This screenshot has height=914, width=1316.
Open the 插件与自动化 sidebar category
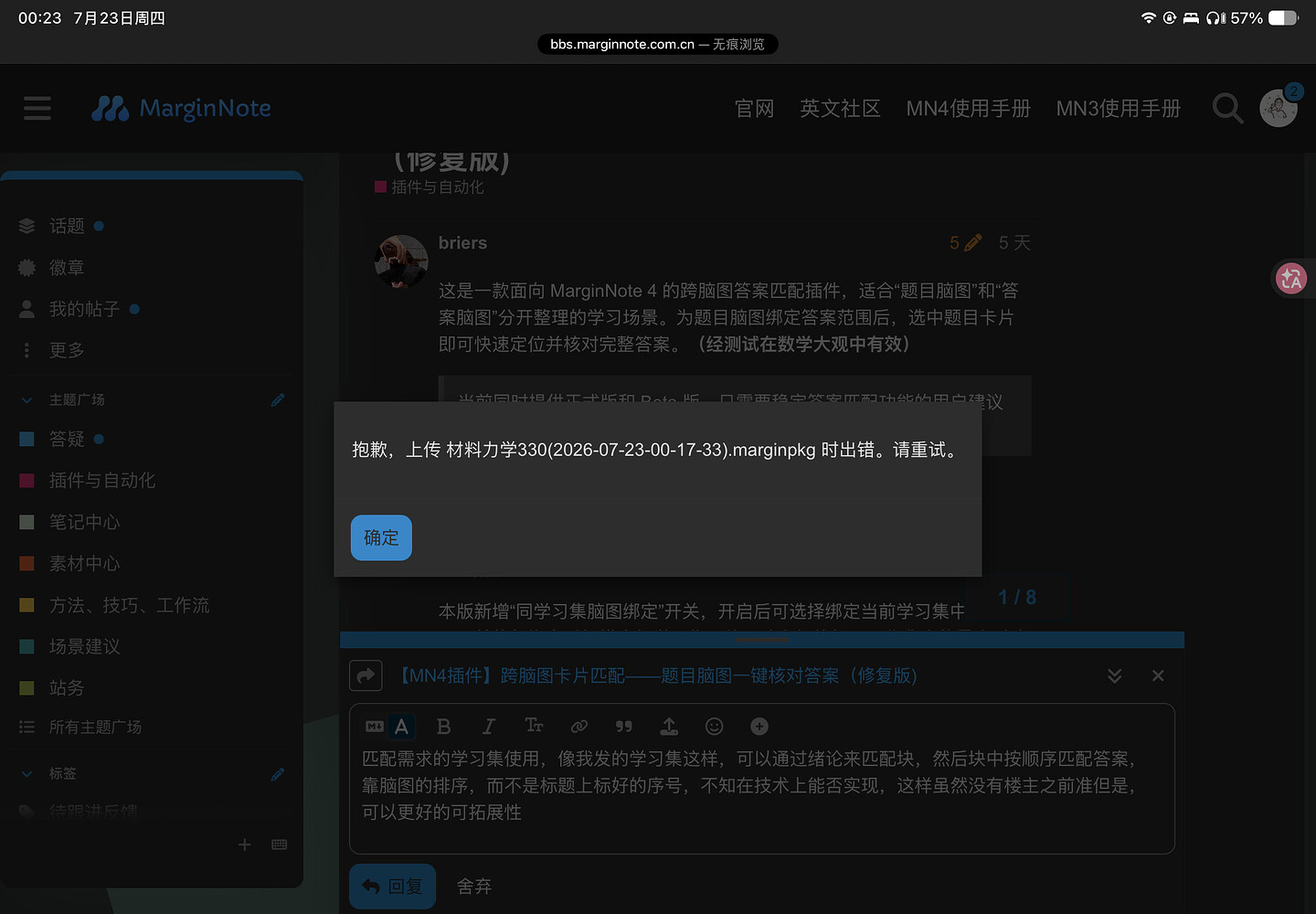[x=101, y=481]
